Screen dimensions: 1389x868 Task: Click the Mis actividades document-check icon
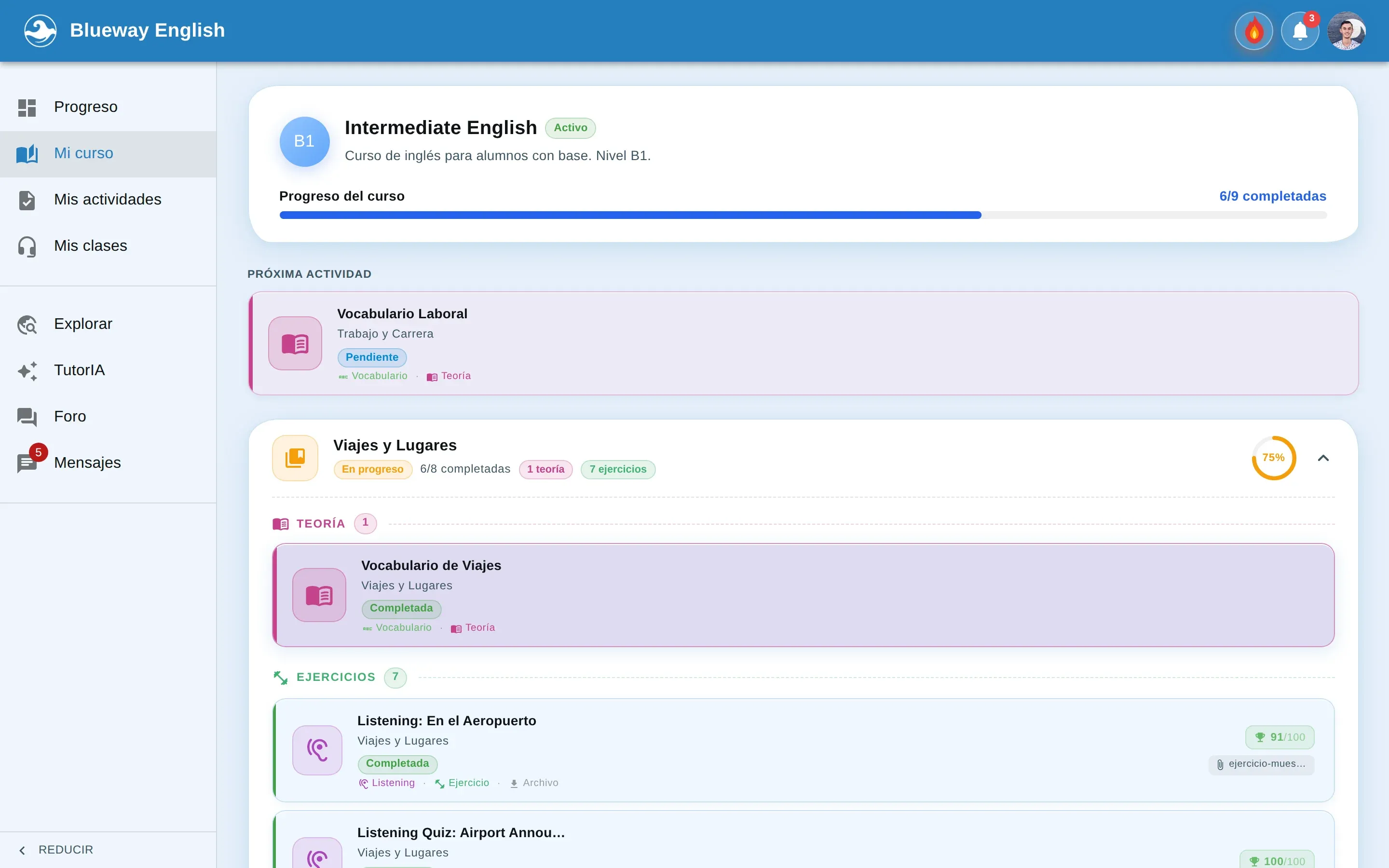click(27, 200)
